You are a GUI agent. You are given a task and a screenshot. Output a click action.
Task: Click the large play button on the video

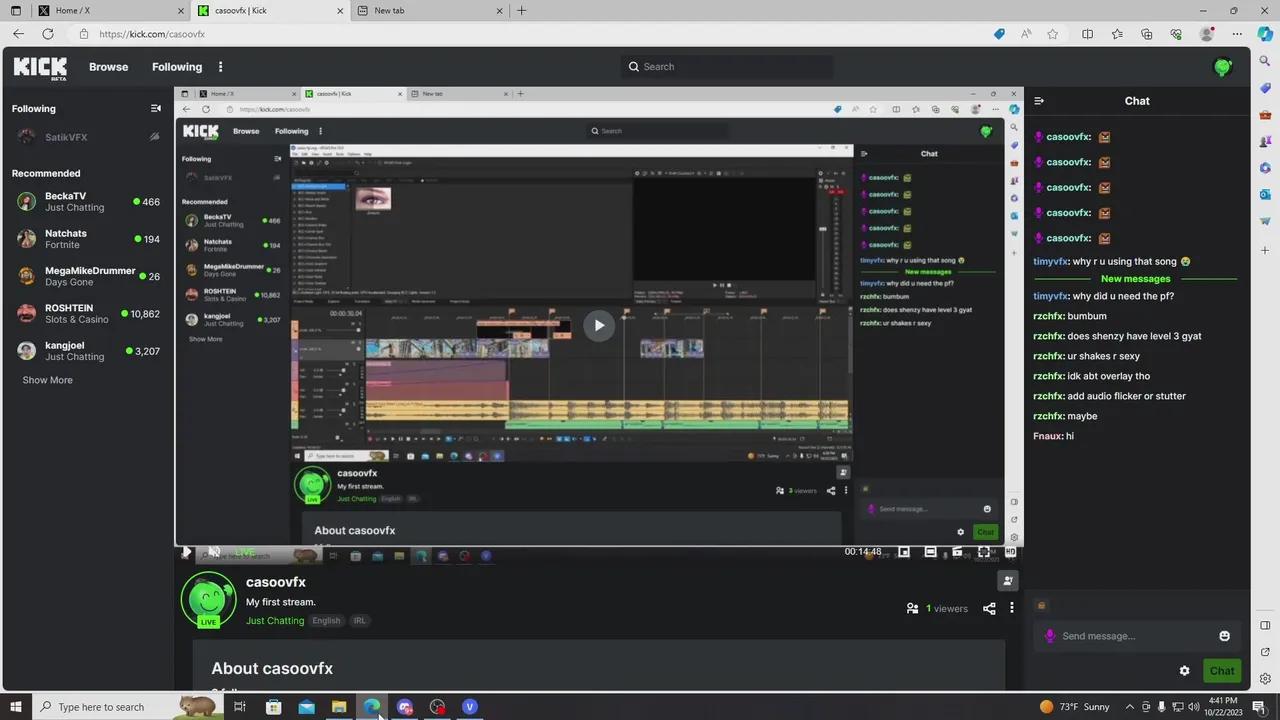tap(599, 325)
